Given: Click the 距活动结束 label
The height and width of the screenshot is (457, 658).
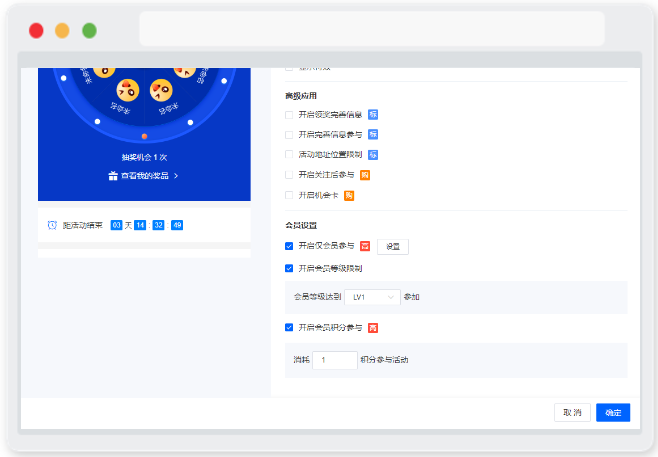Looking at the screenshot, I should 83,226.
